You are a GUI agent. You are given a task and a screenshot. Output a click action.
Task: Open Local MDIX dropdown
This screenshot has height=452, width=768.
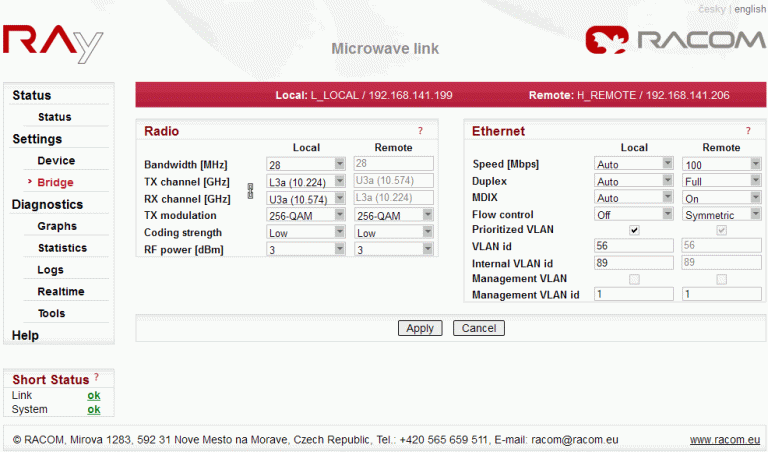634,197
